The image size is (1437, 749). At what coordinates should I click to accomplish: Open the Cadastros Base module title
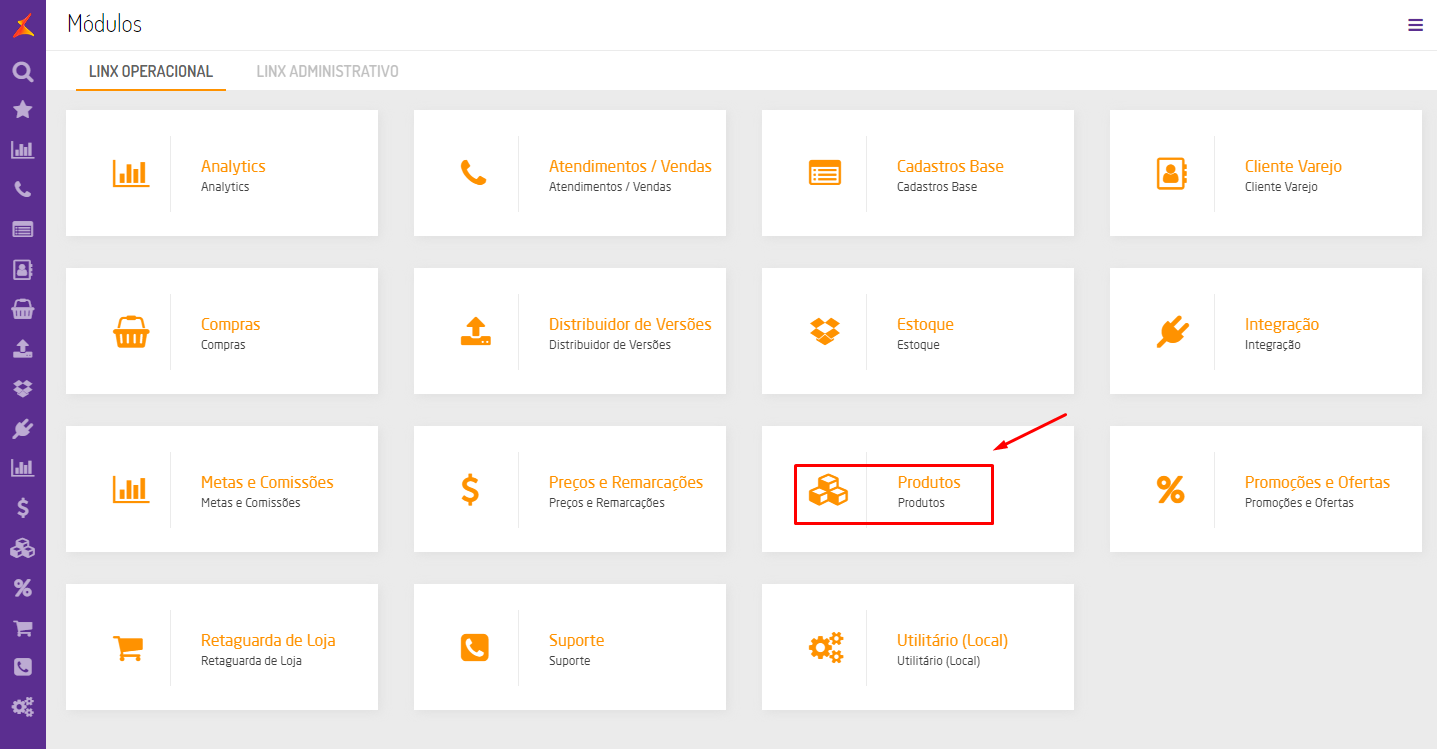coord(950,166)
